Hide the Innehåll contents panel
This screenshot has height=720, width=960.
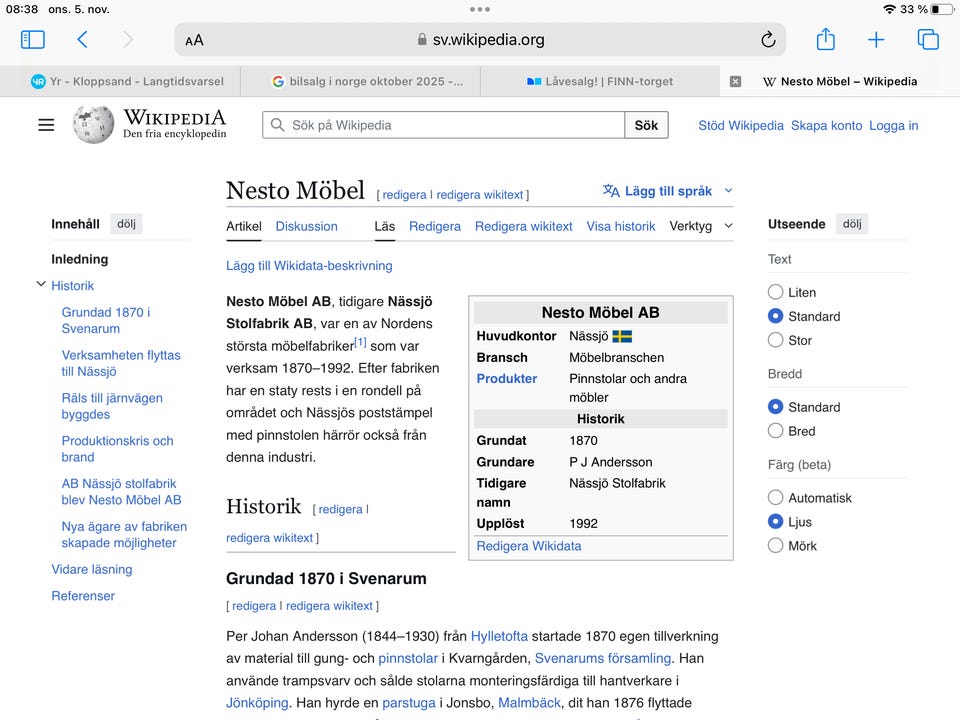pos(127,224)
